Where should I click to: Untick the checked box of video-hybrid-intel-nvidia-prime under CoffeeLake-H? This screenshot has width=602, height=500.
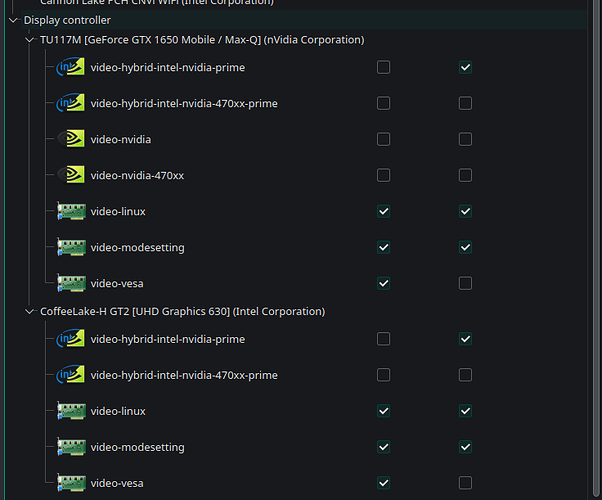point(465,339)
